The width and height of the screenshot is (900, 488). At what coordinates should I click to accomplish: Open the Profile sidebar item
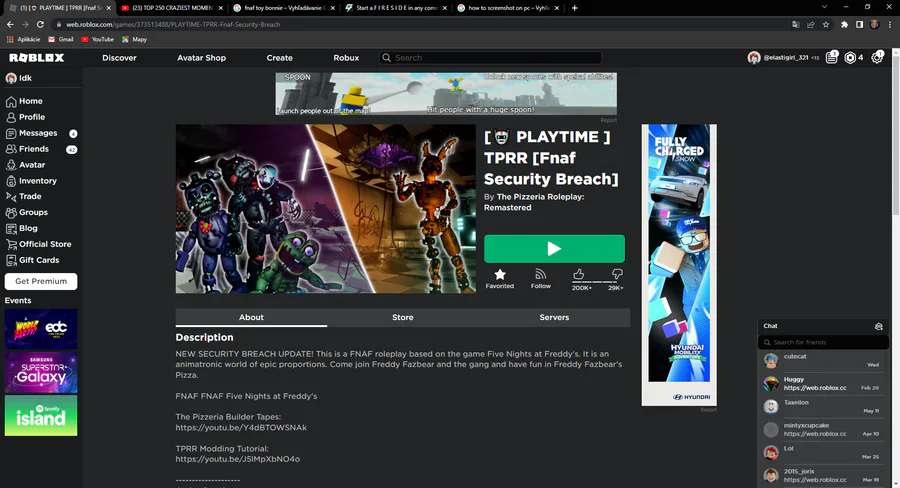click(25, 117)
